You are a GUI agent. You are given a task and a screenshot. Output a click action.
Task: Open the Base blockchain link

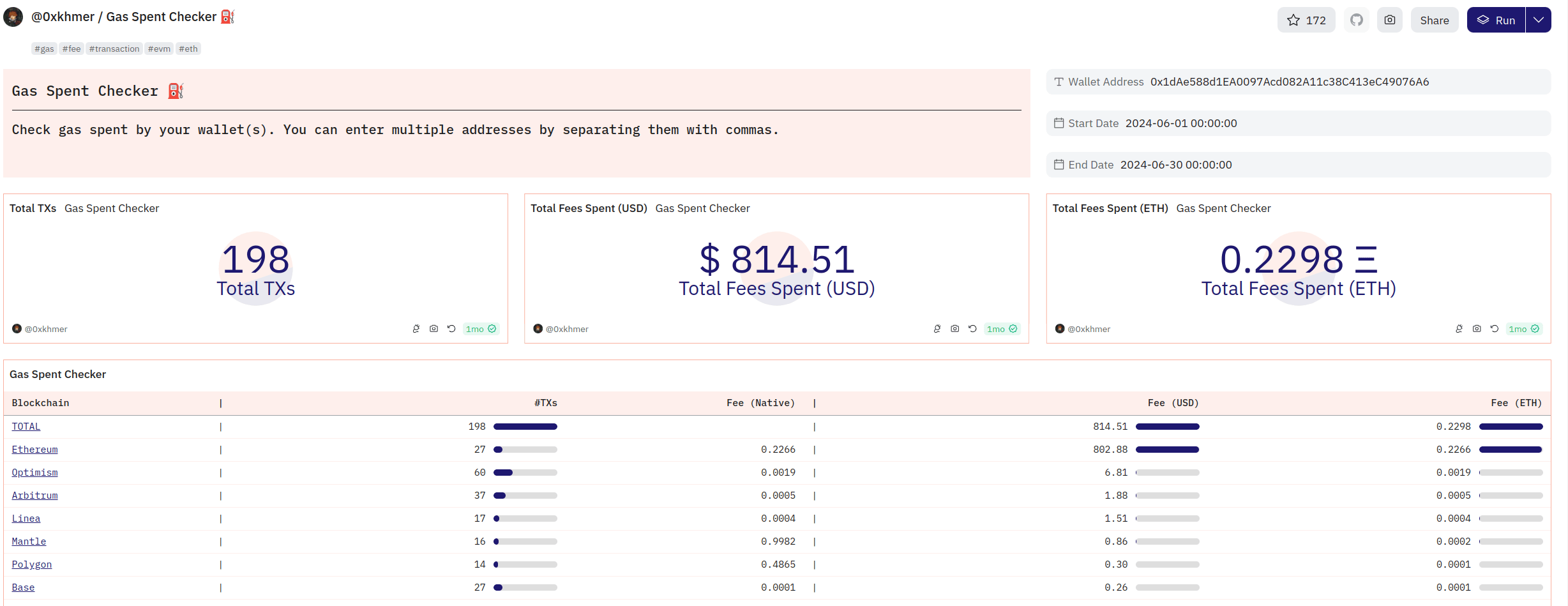[x=23, y=587]
